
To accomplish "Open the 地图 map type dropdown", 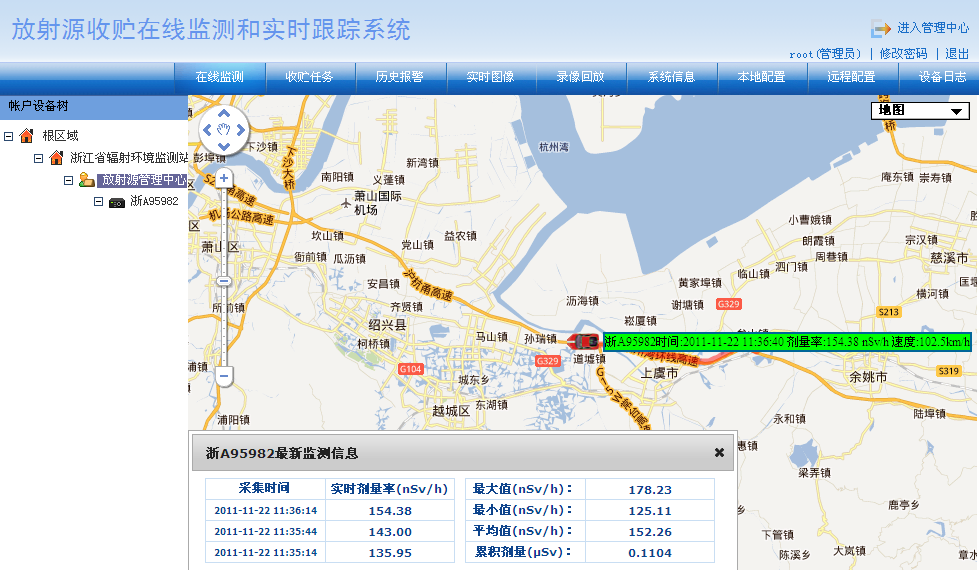I will pyautogui.click(x=921, y=111).
